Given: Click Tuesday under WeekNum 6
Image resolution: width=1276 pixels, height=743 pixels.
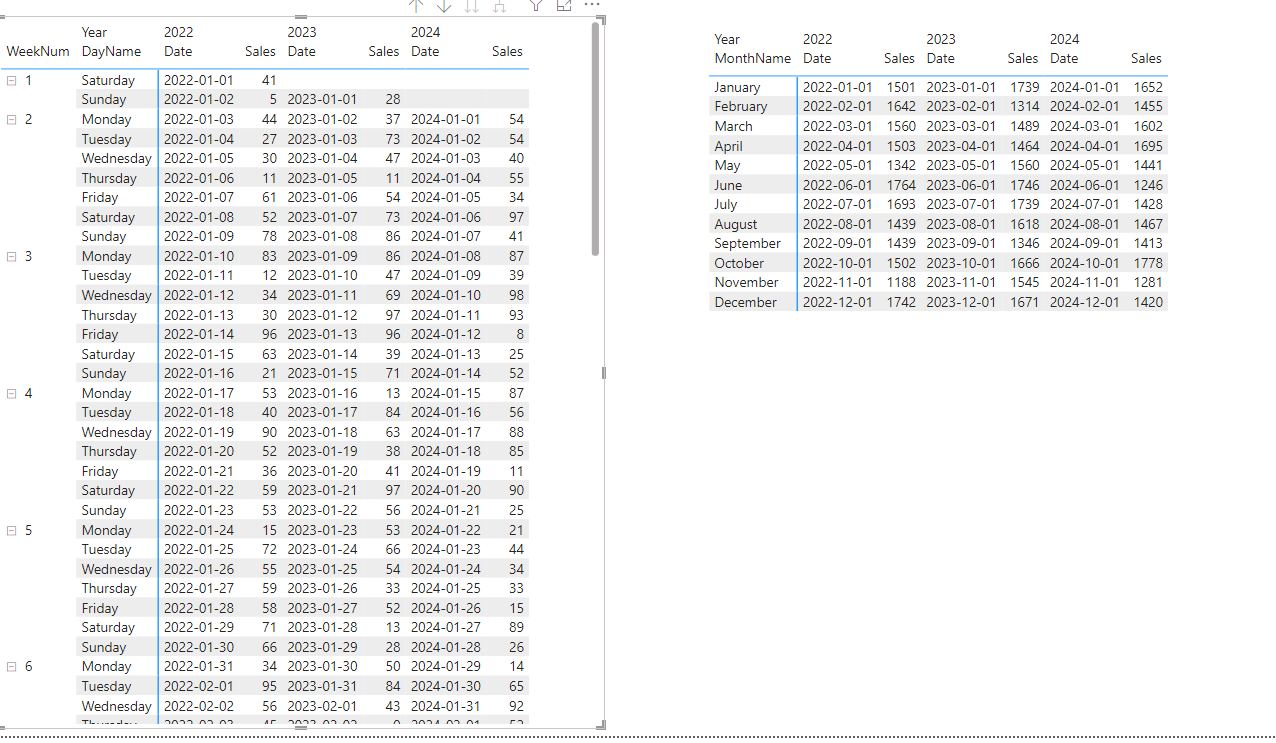Looking at the screenshot, I should point(106,686).
